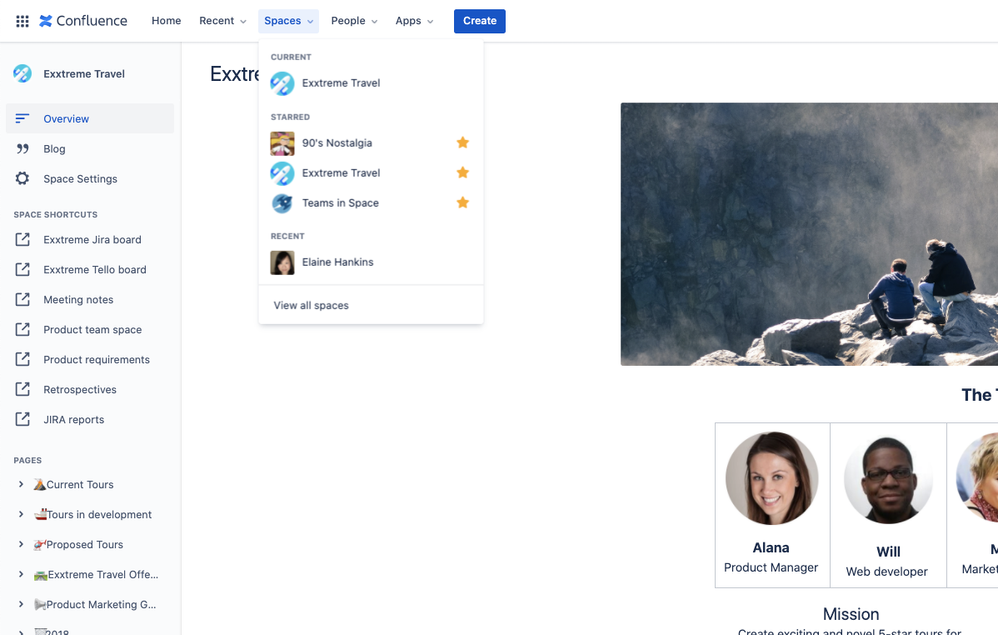
Task: Open the app switcher grid icon
Action: point(22,21)
